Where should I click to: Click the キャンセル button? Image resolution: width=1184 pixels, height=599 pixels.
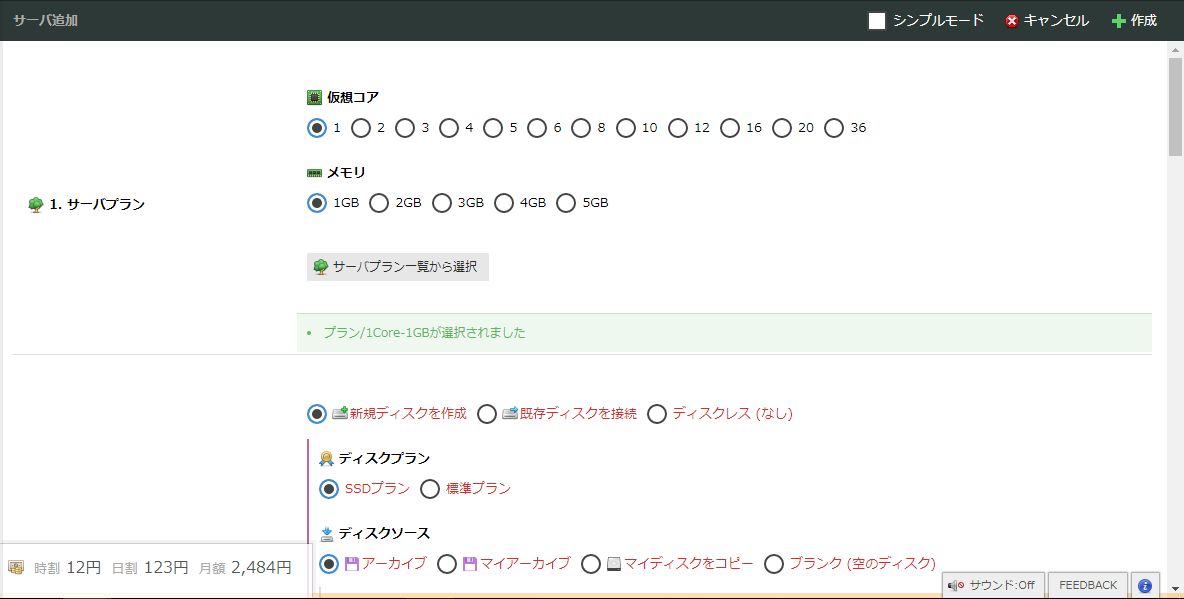point(1047,20)
